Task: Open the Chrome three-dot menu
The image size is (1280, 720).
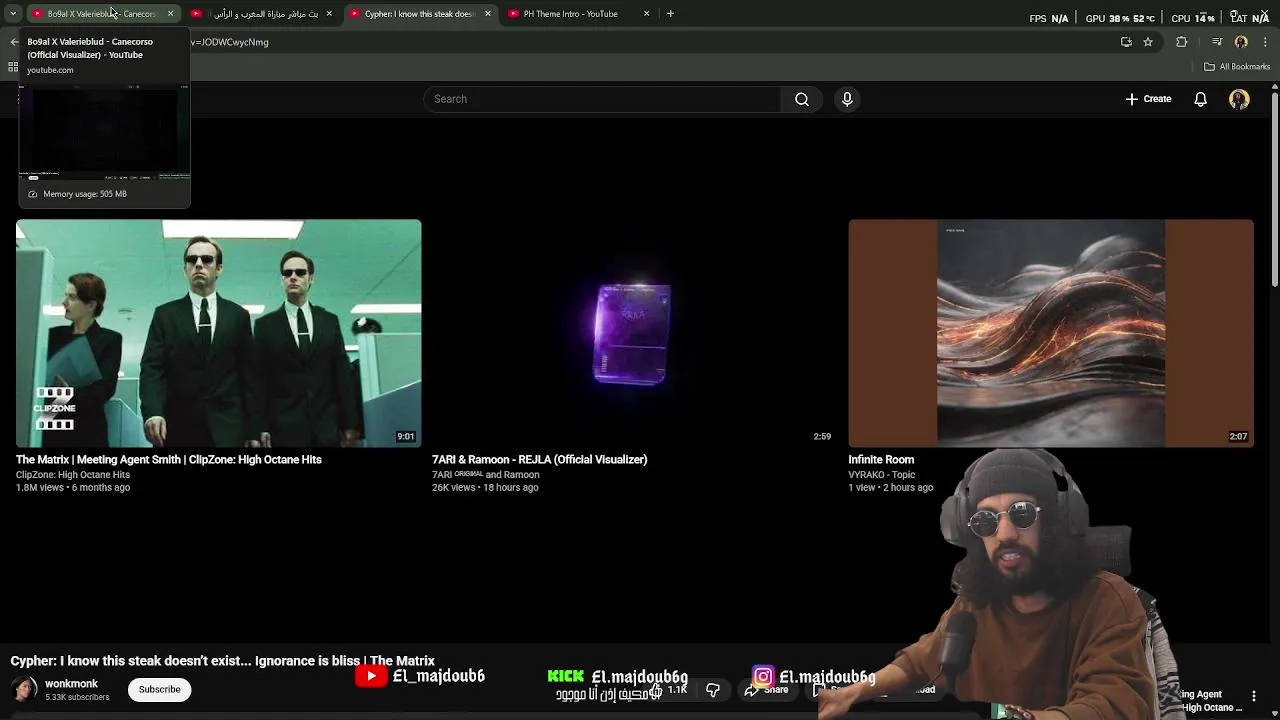Action: click(1266, 42)
